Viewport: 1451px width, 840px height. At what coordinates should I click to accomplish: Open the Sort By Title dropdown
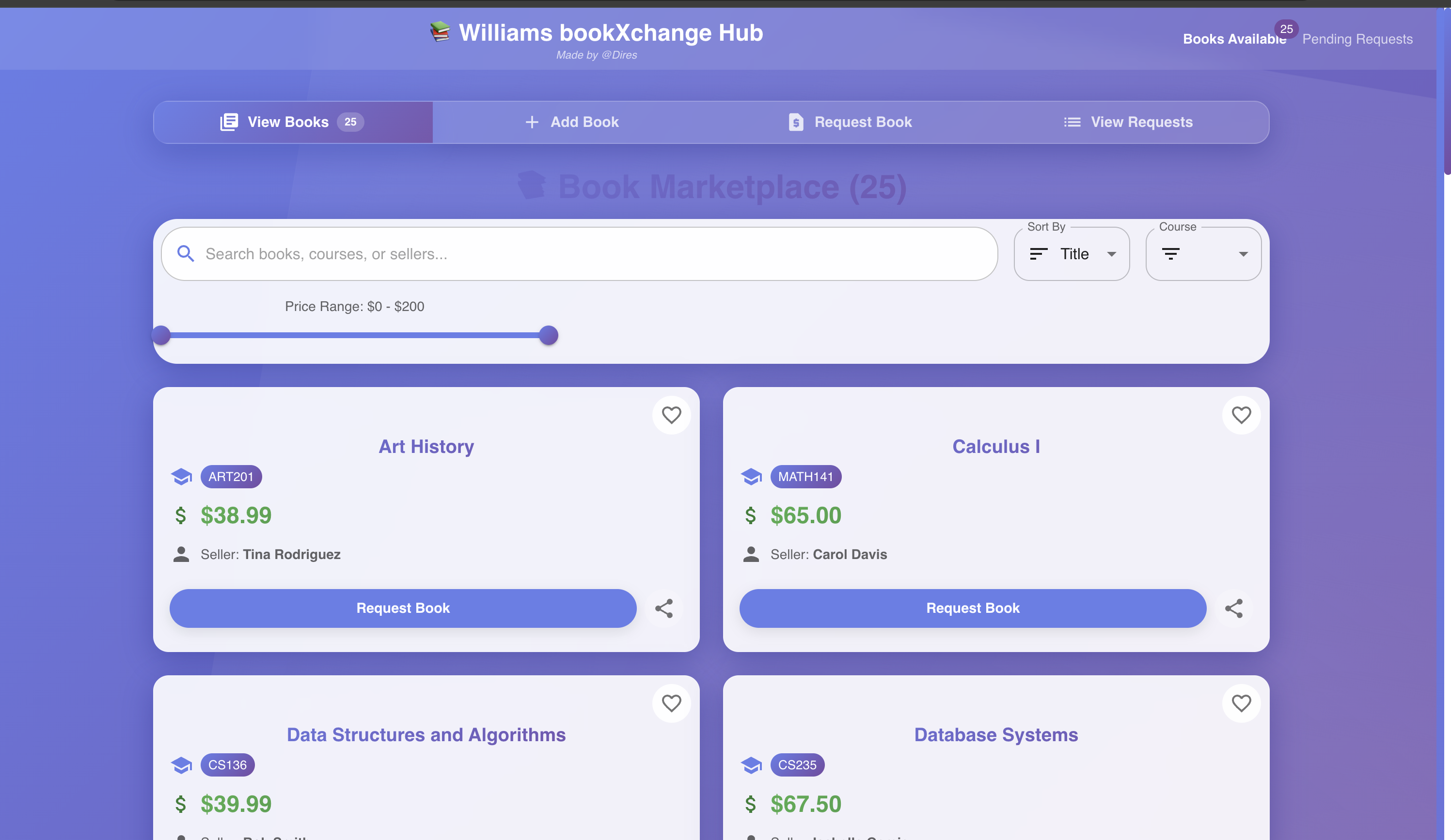[1071, 254]
